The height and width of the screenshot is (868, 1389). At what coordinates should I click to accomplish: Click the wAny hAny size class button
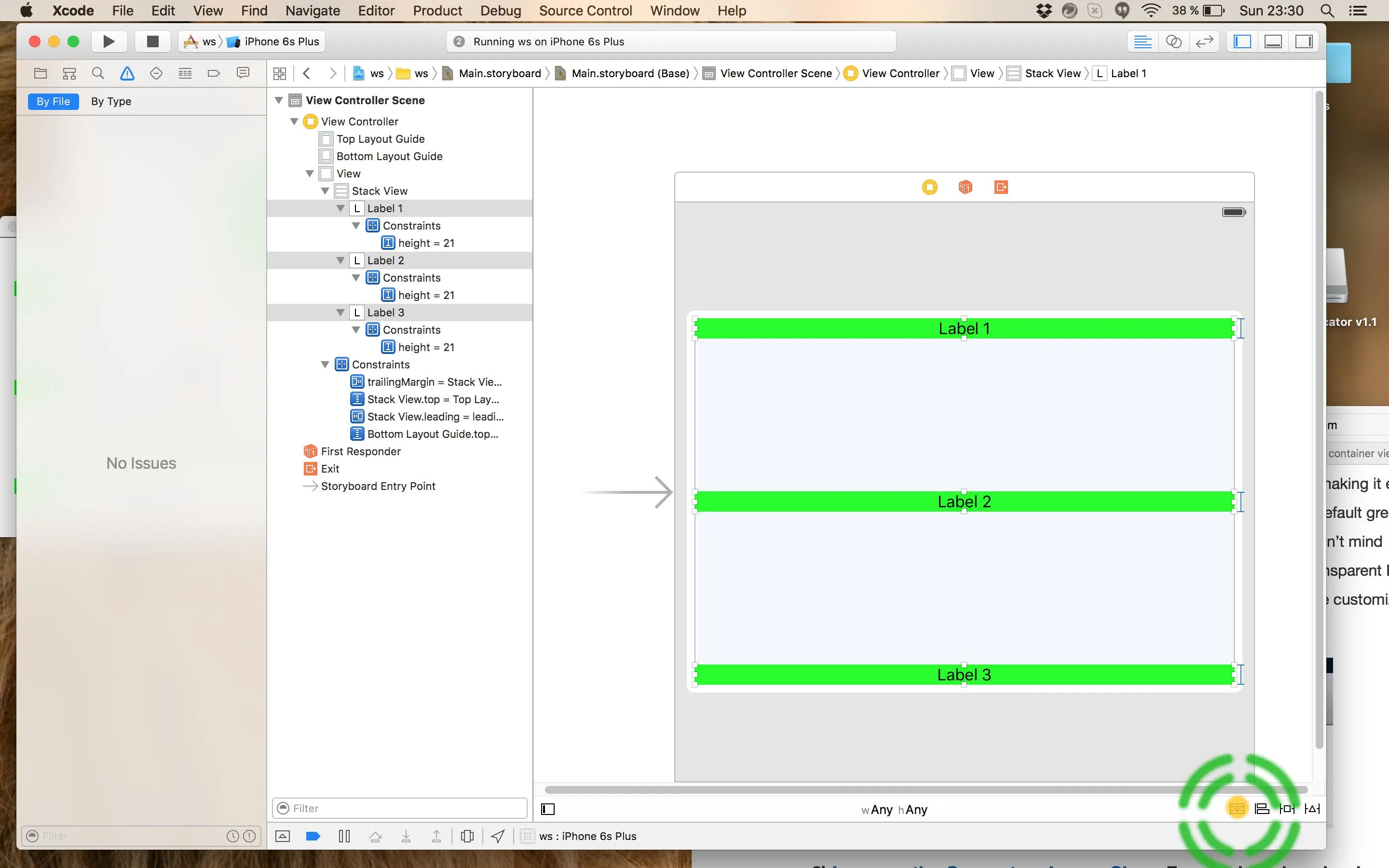pyautogui.click(x=894, y=810)
